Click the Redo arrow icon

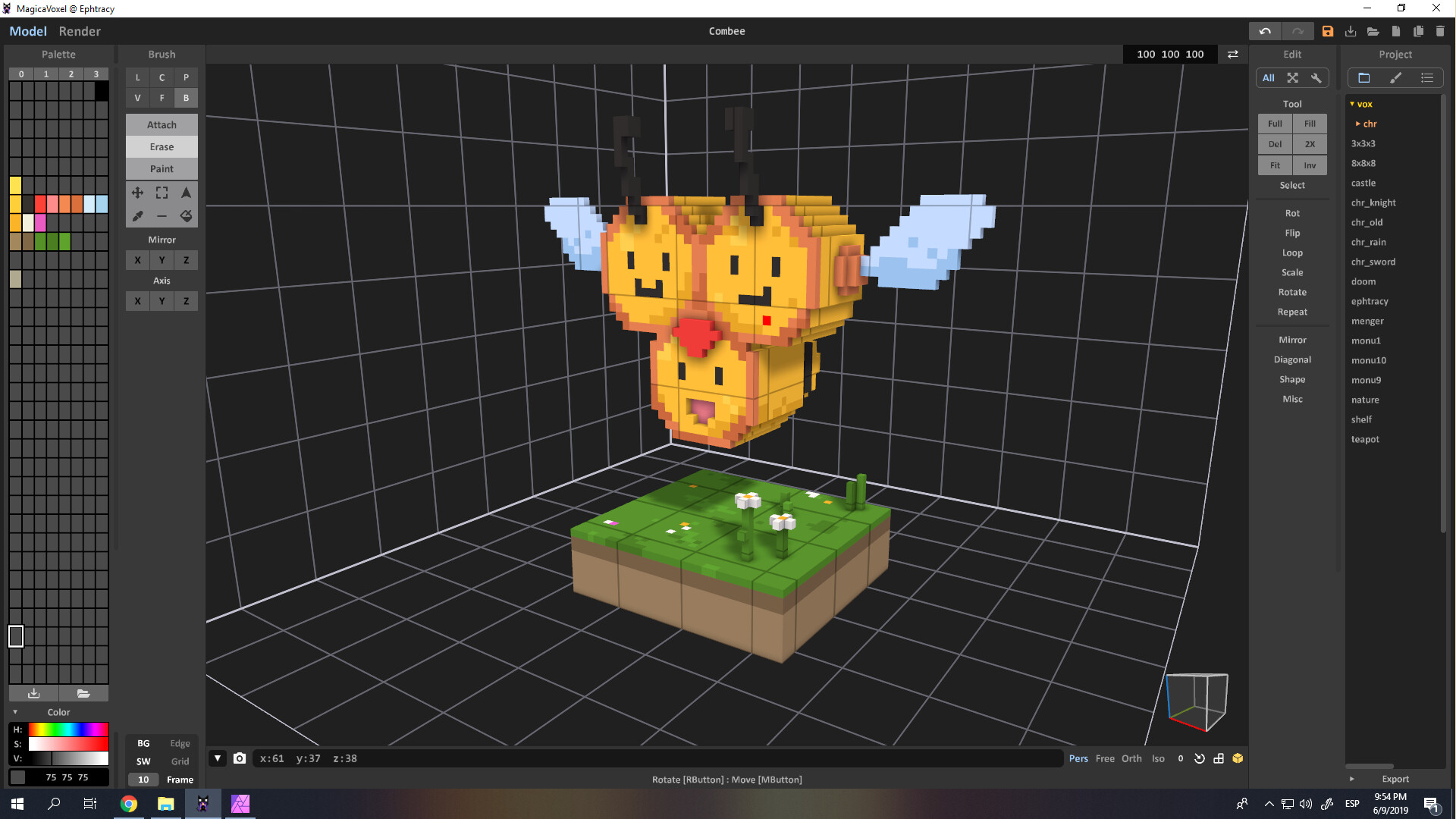pos(1298,31)
